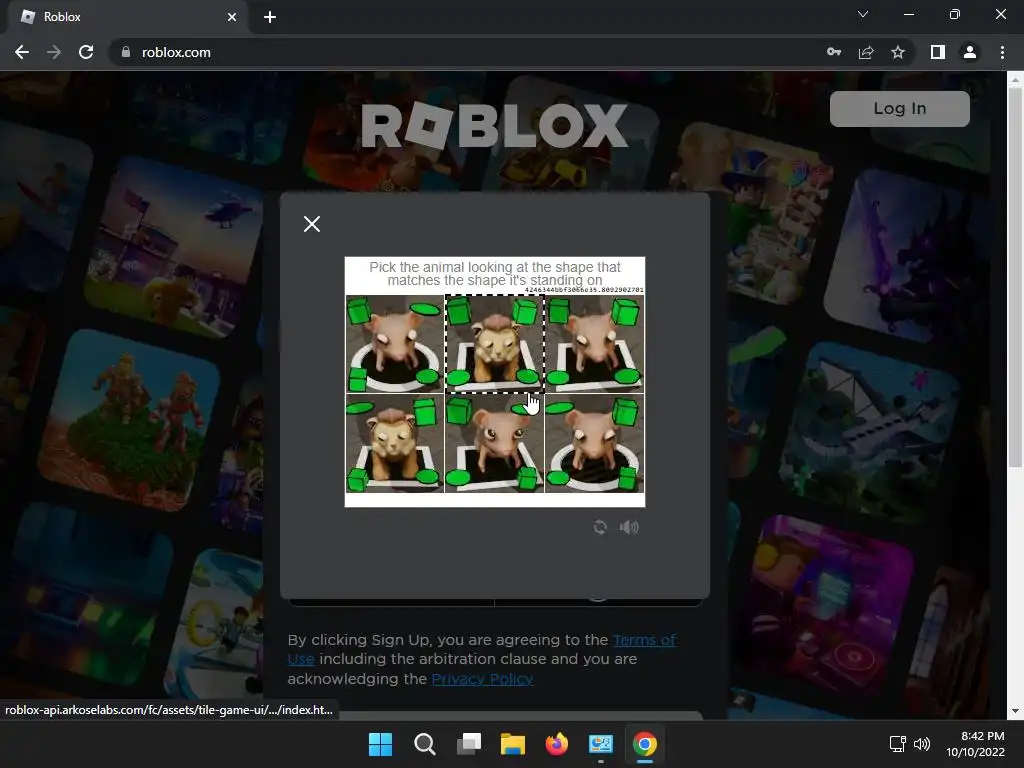Open the Terms of Use link
This screenshot has width=1024, height=768.
tap(645, 640)
